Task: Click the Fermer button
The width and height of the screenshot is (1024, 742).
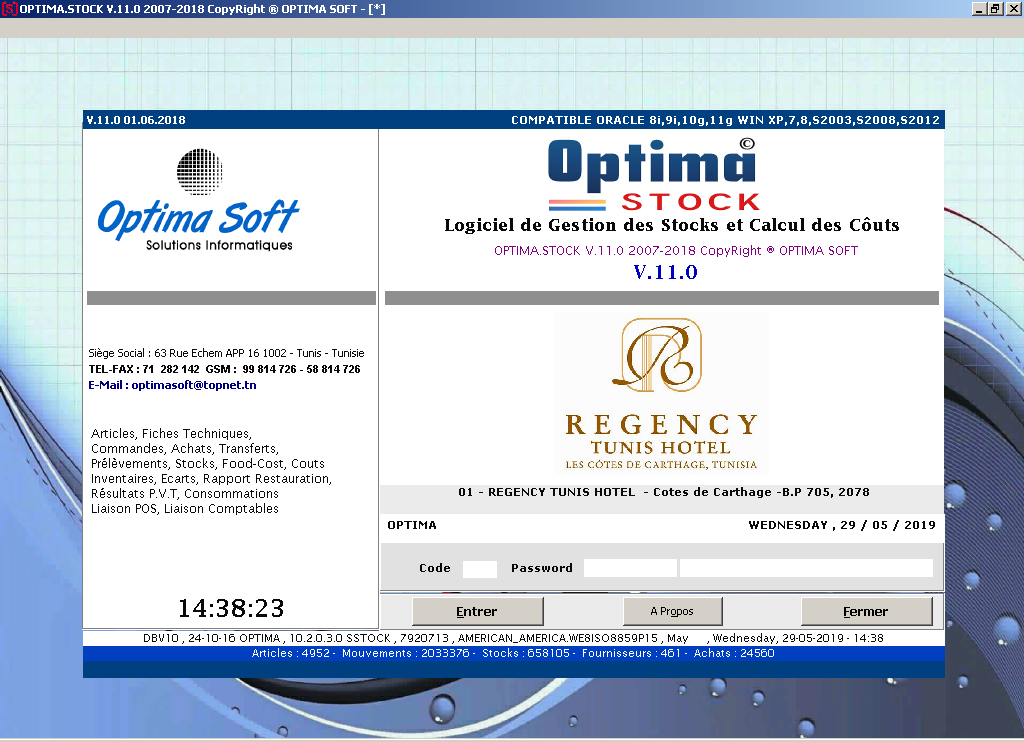Action: tap(866, 611)
